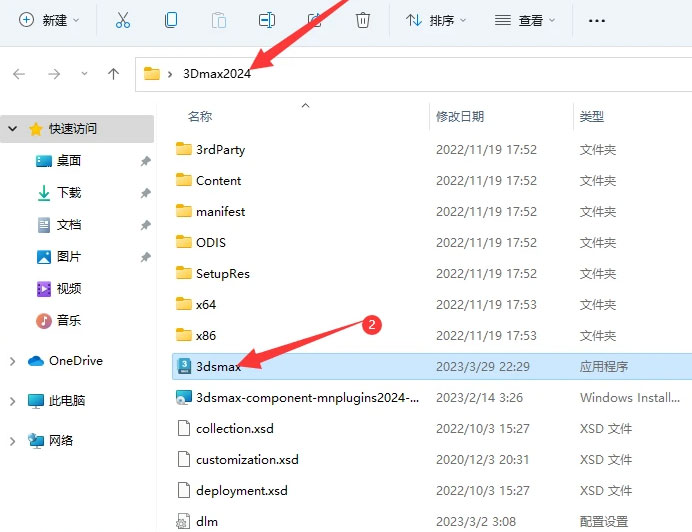The height and width of the screenshot is (532, 692).
Task: Click the dlm settings file icon
Action: coord(183,521)
